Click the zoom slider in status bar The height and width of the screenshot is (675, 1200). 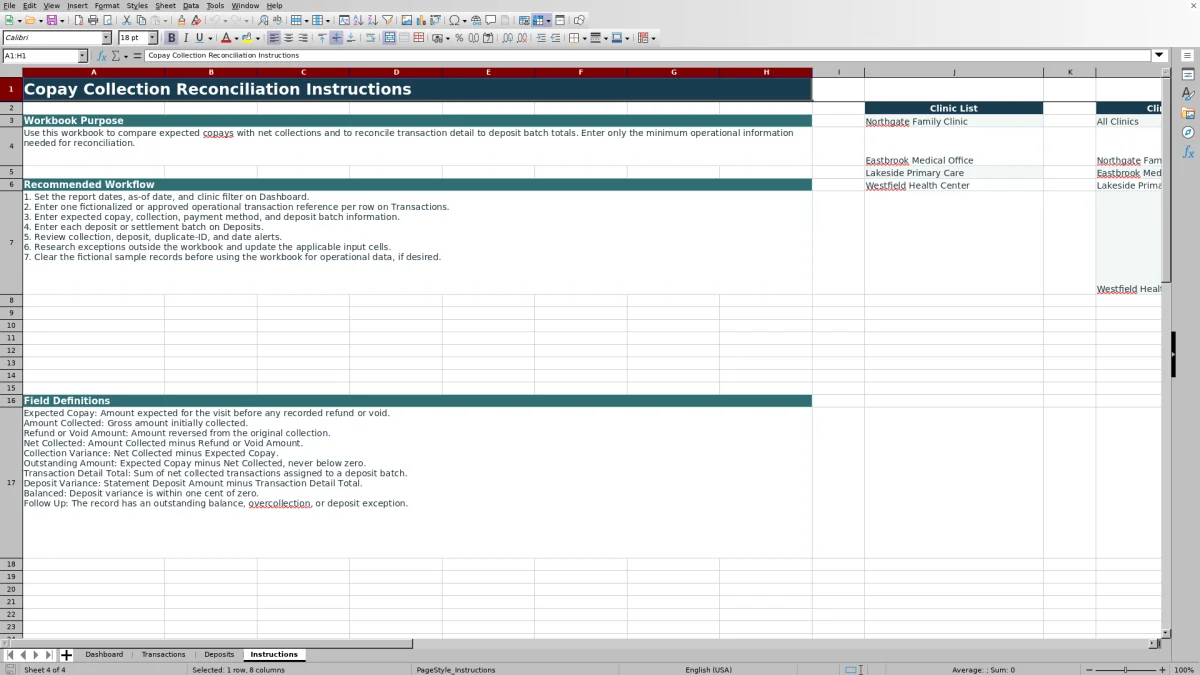pos(1126,669)
